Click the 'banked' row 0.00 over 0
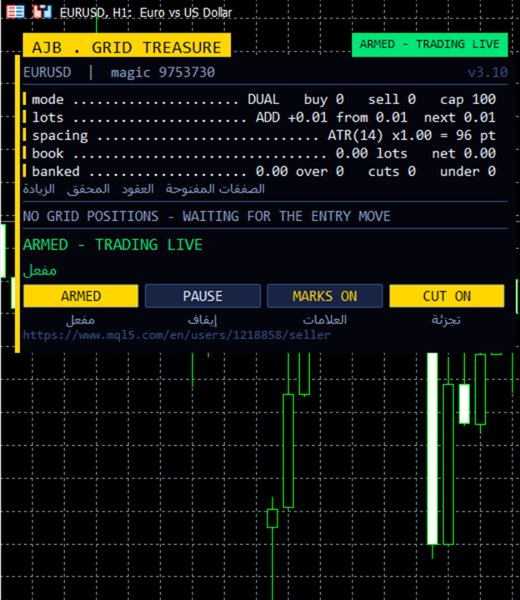Image resolution: width=520 pixels, height=600 pixels. click(x=259, y=171)
